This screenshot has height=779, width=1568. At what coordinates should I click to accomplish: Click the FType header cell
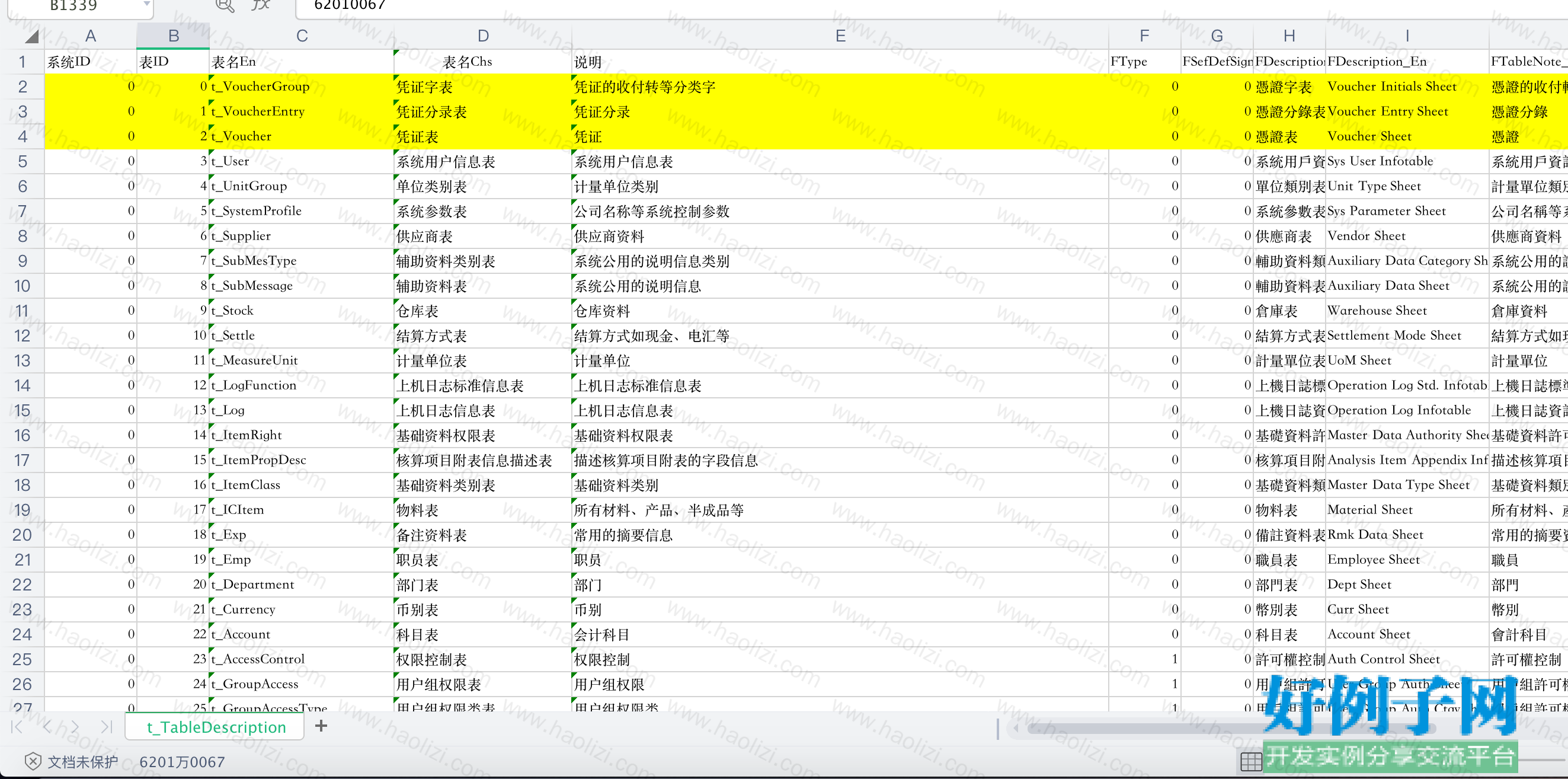point(1144,62)
